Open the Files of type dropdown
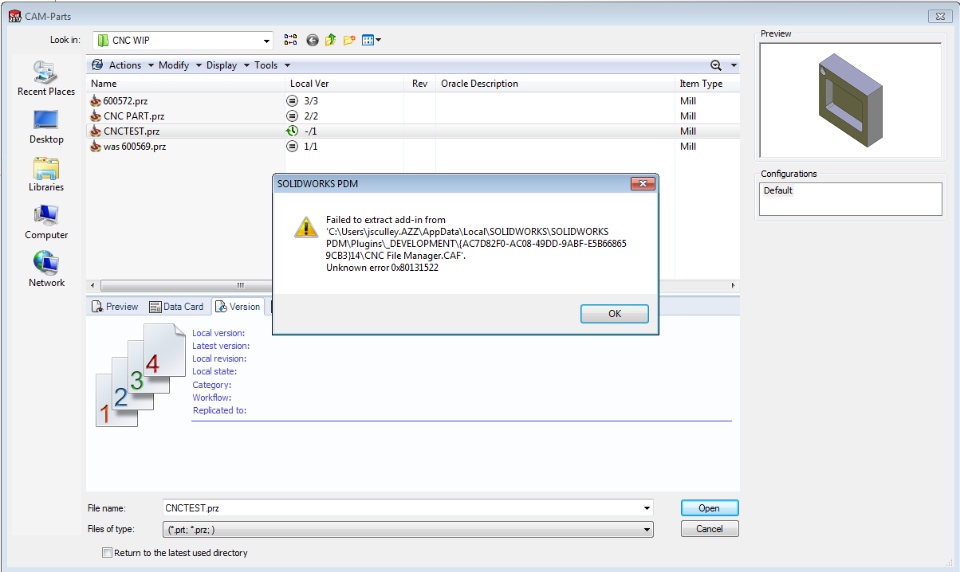This screenshot has height=572, width=960. pyautogui.click(x=408, y=529)
